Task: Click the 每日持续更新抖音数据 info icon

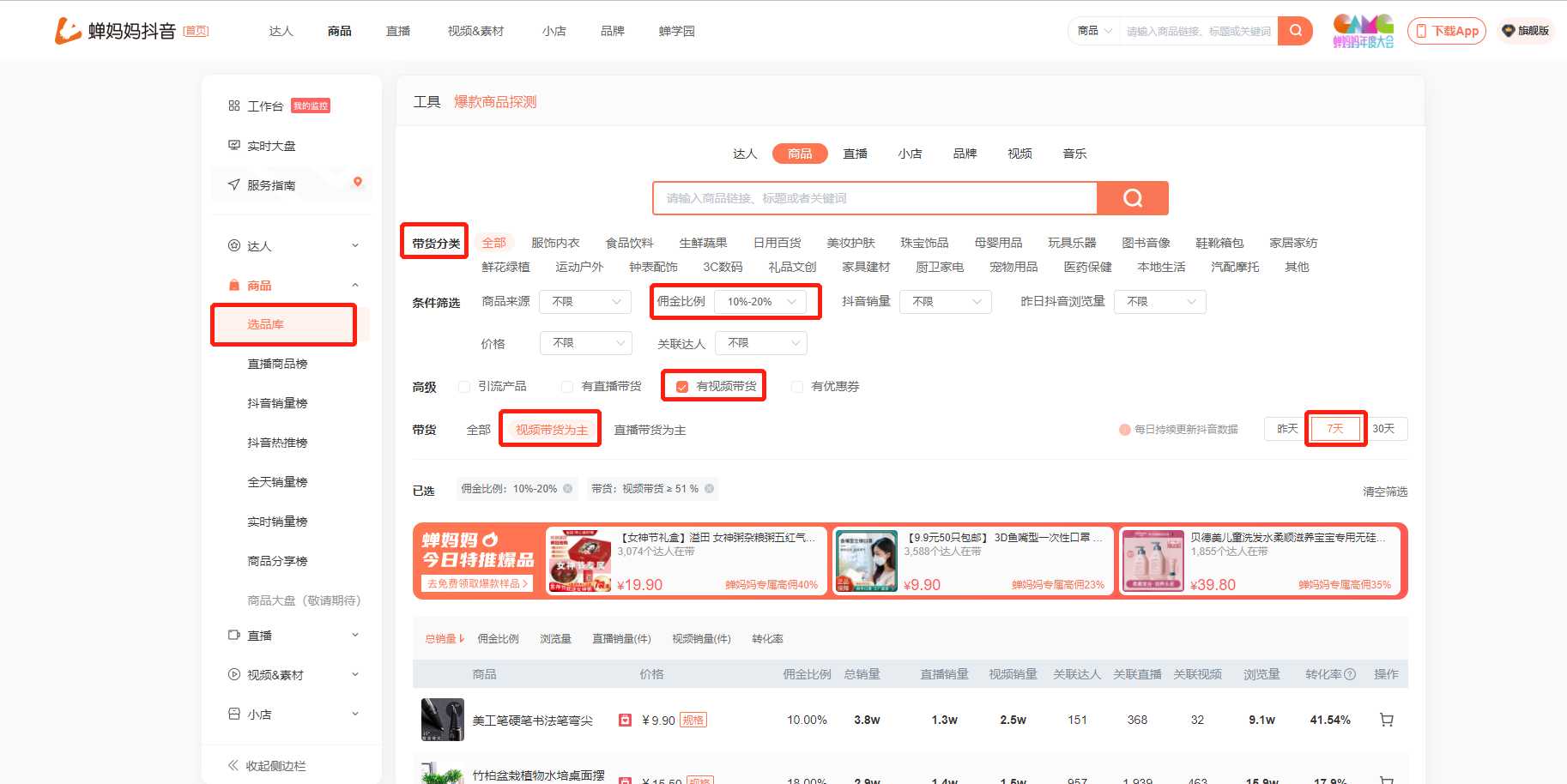Action: (x=1124, y=430)
